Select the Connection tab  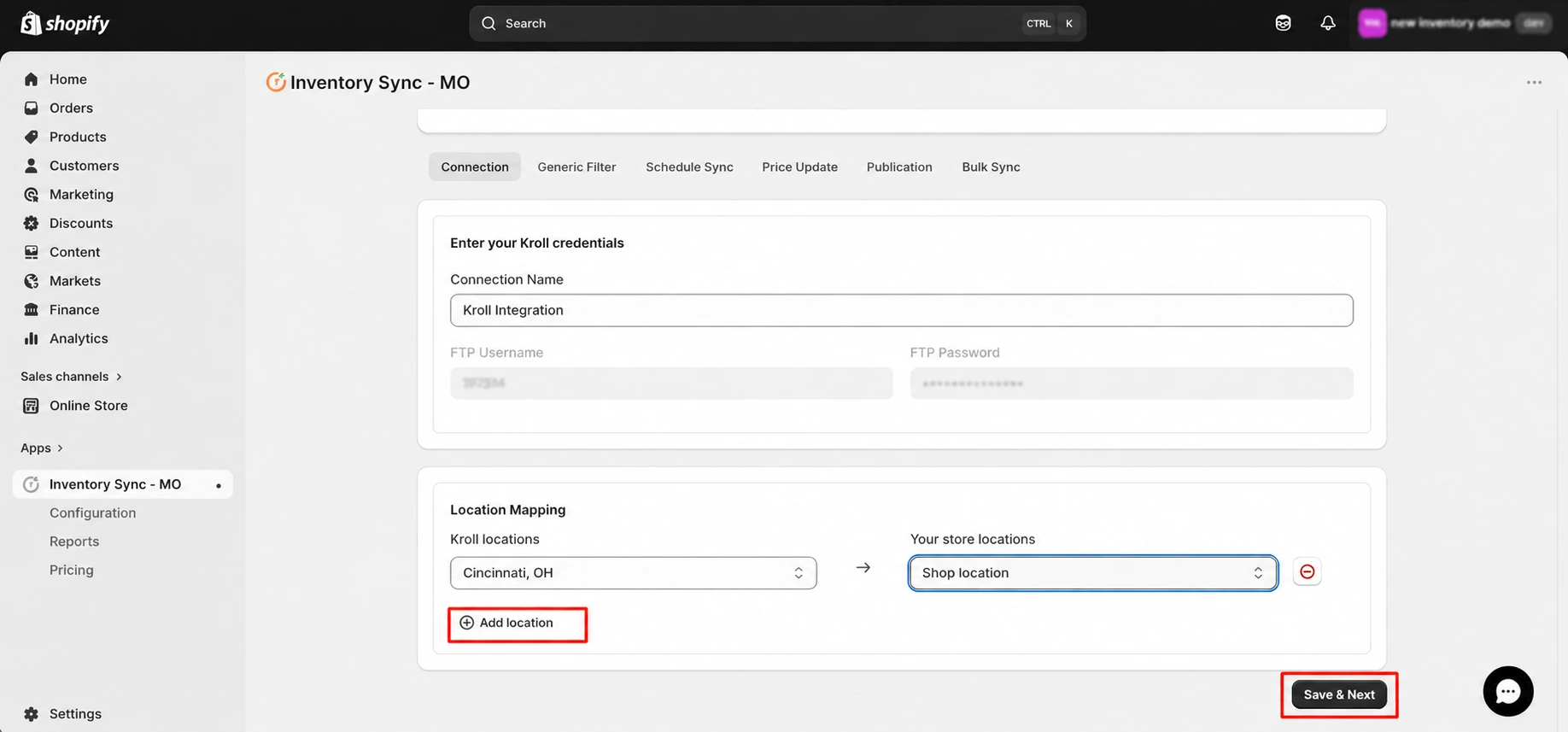[475, 167]
